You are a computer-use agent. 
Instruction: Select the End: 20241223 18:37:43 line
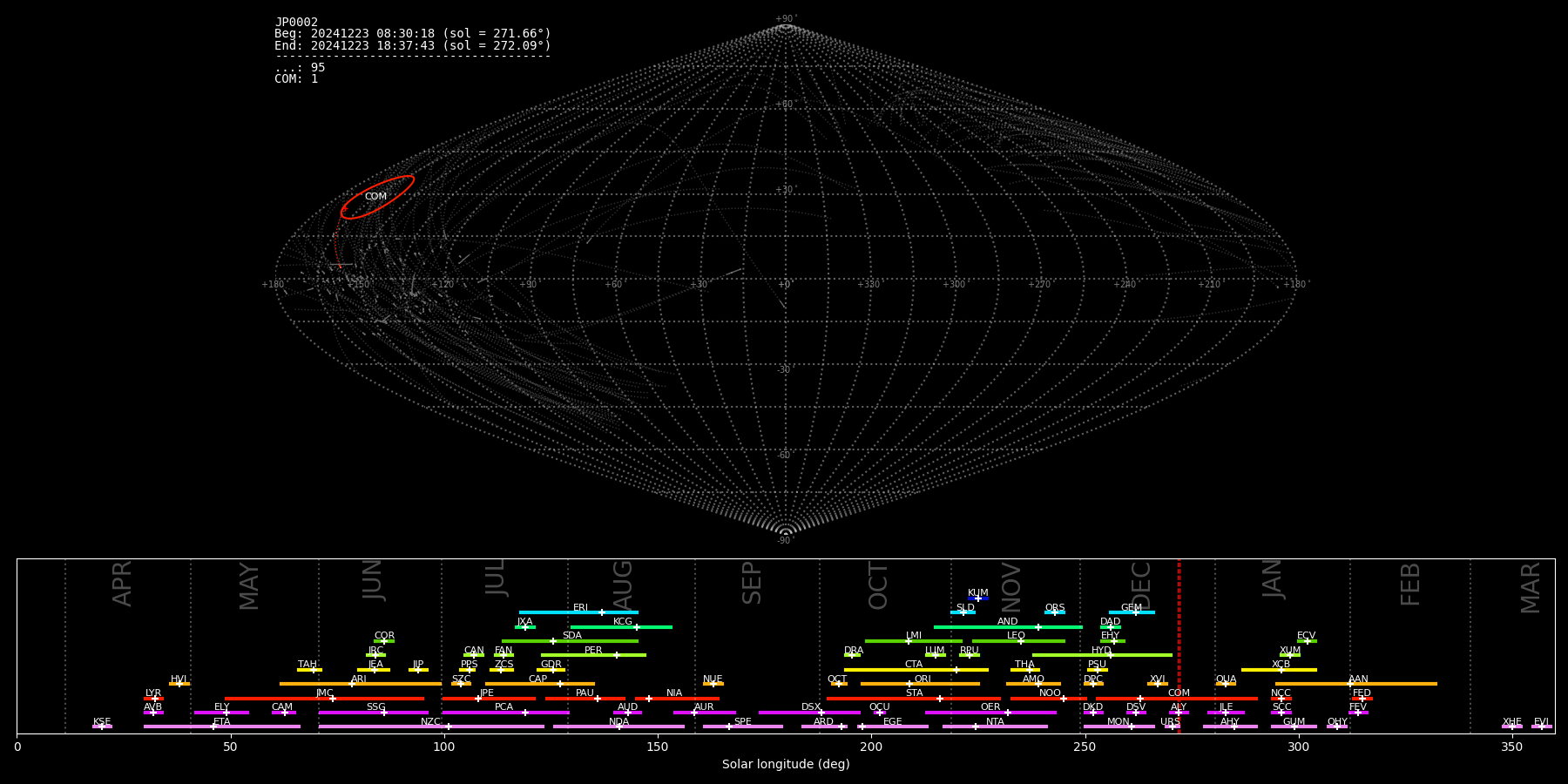413,45
